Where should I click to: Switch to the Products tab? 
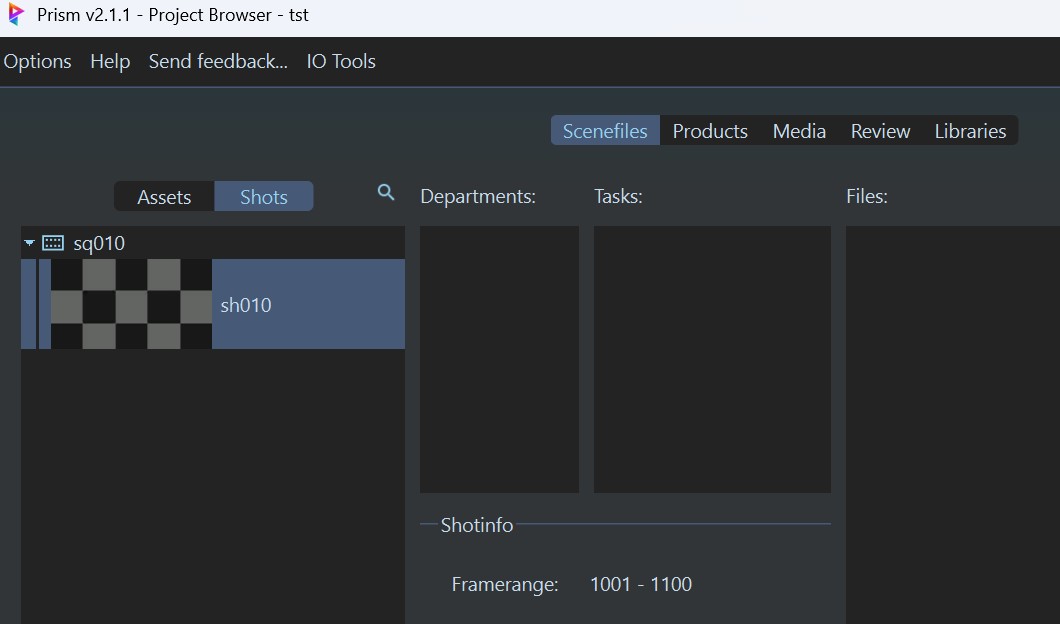tap(710, 131)
